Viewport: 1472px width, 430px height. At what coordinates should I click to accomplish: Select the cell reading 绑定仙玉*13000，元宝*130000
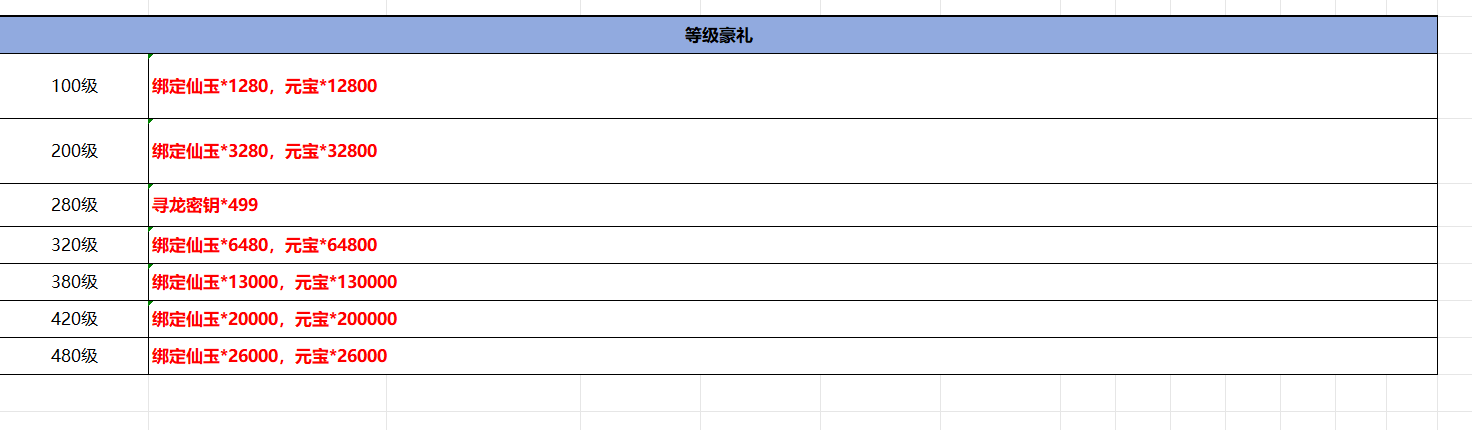(274, 282)
